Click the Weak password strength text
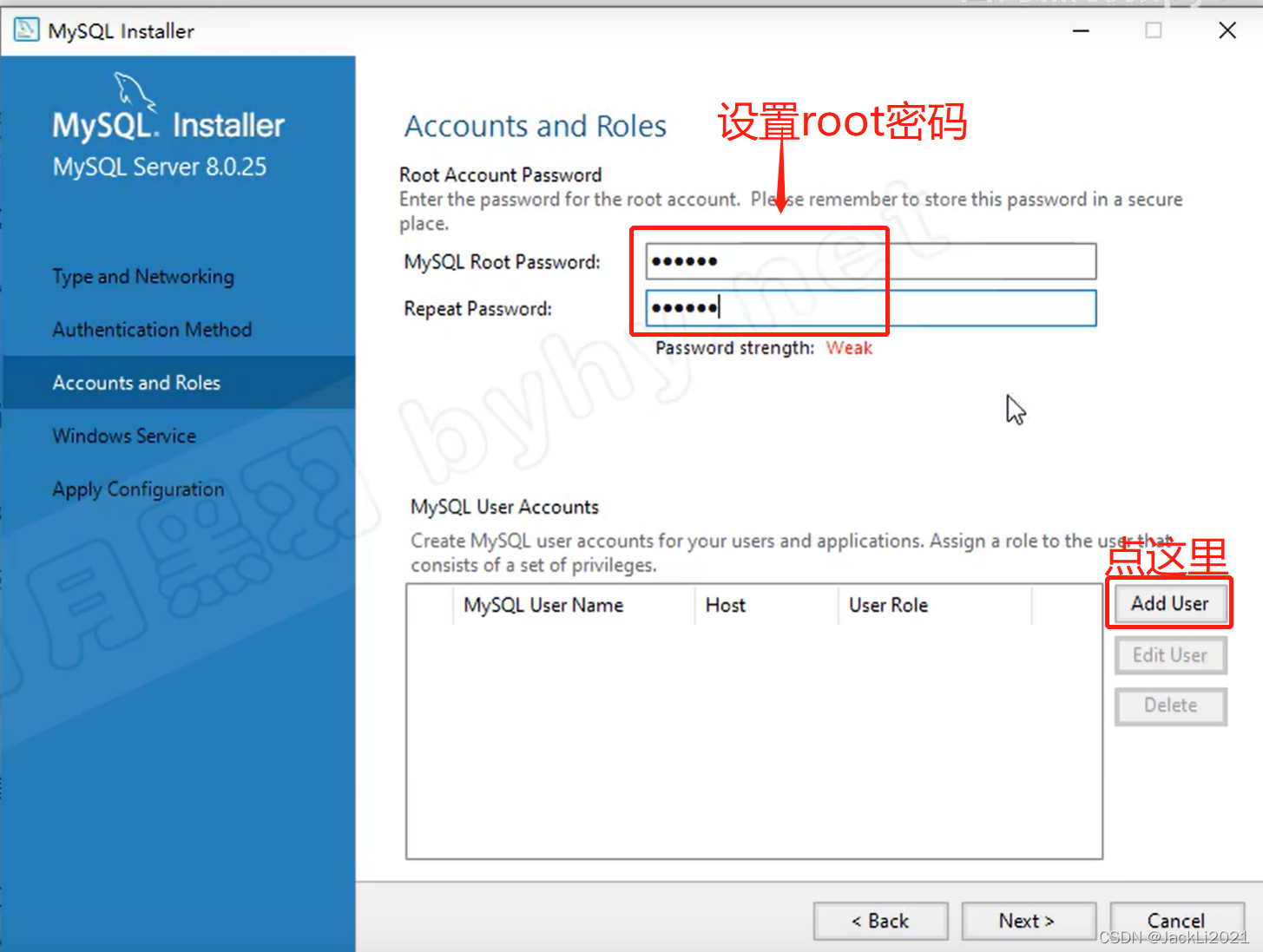Image resolution: width=1263 pixels, height=952 pixels. pos(849,348)
